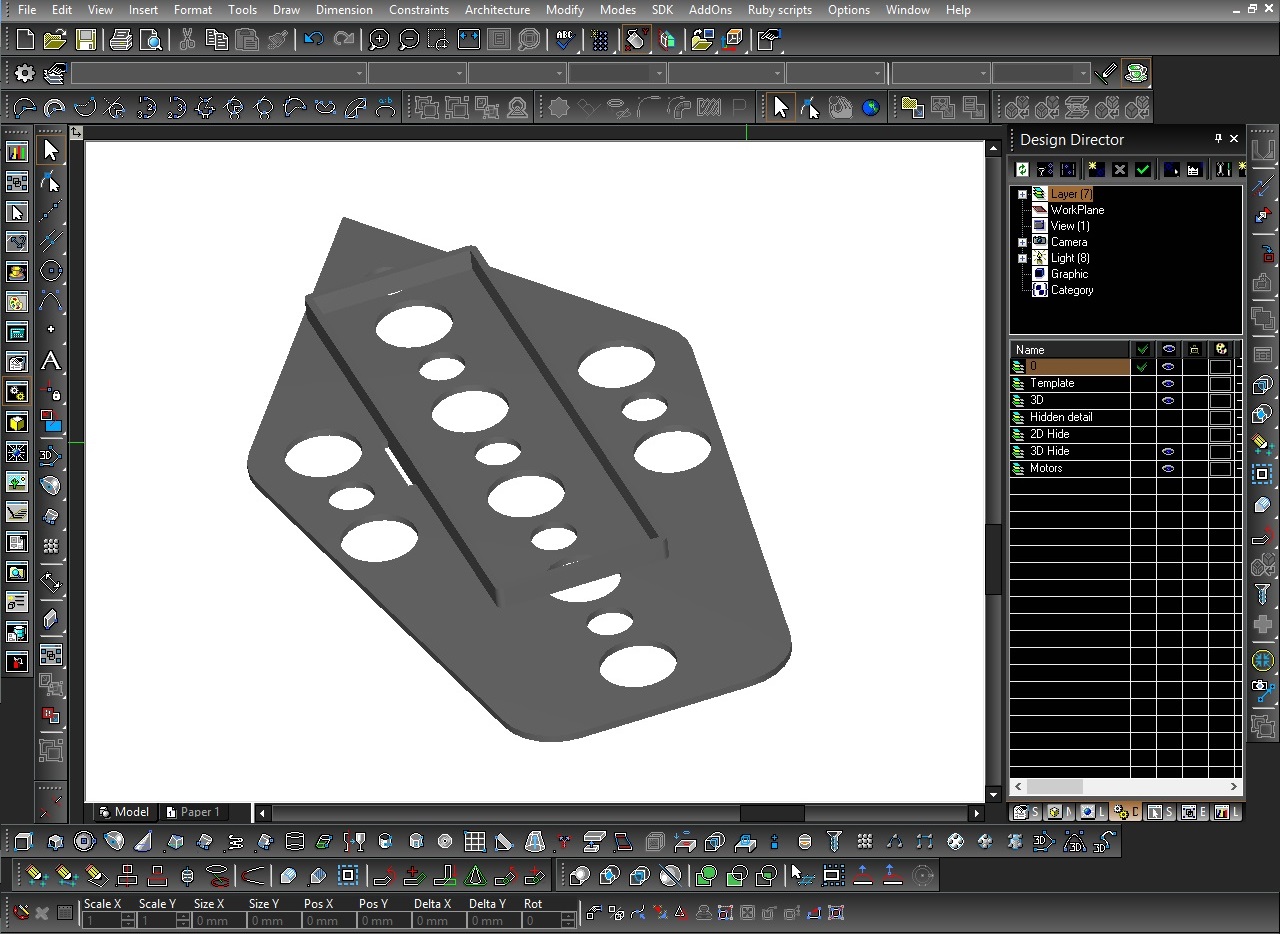
Task: Create a new drawing with New icon
Action: [x=25, y=40]
